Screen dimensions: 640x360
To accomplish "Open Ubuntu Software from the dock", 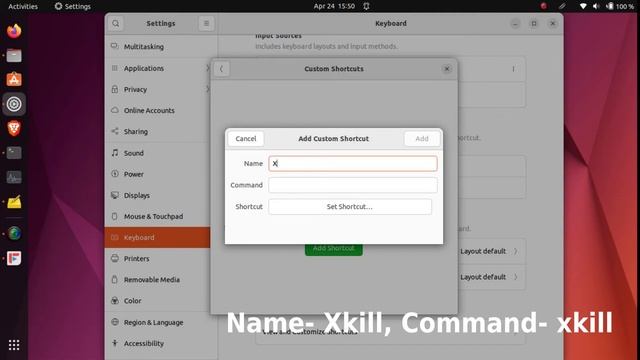I will click(x=14, y=80).
